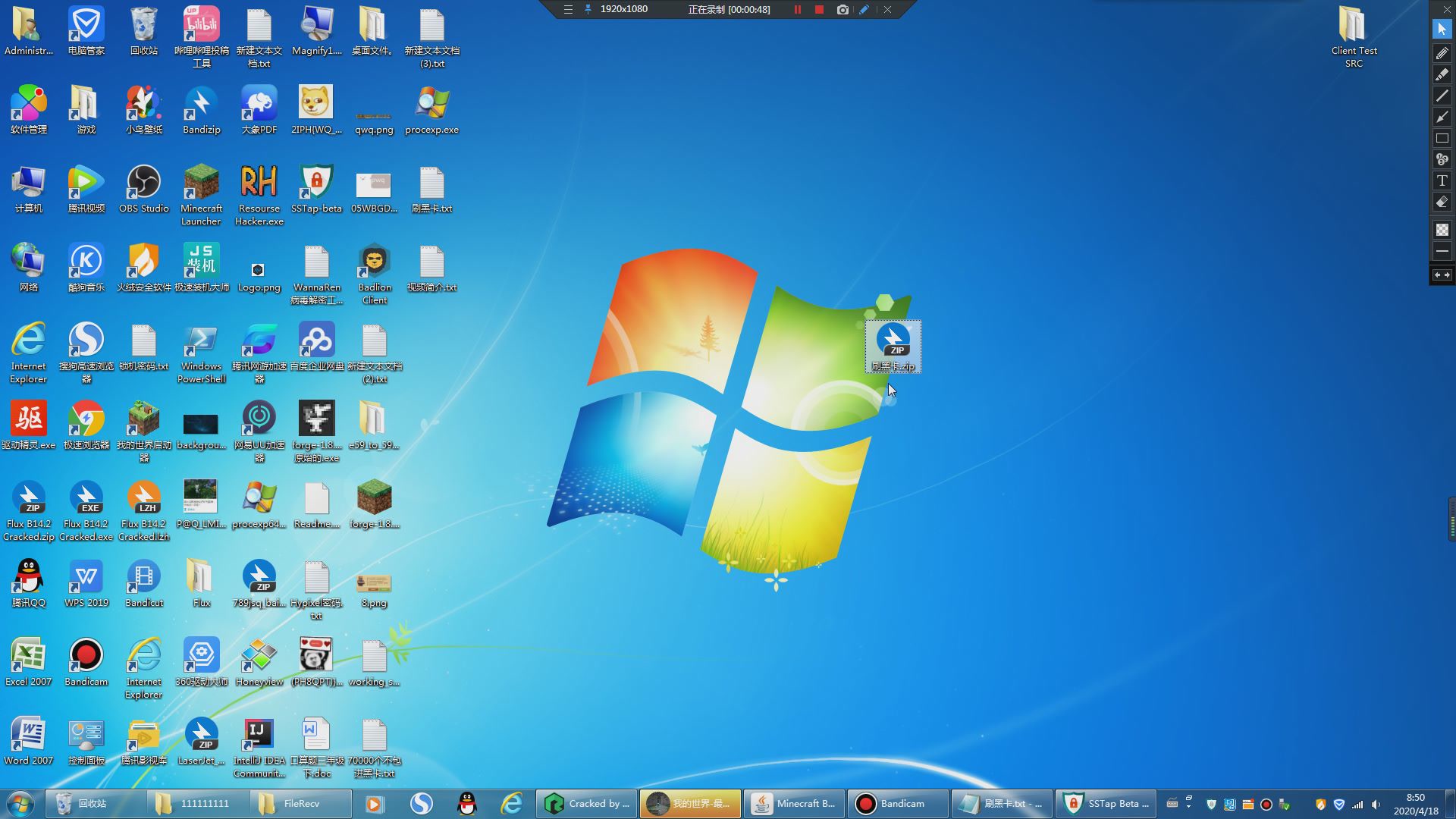Select the highlighter tool
Viewport: 1456px width, 819px height.
pyautogui.click(x=1442, y=74)
